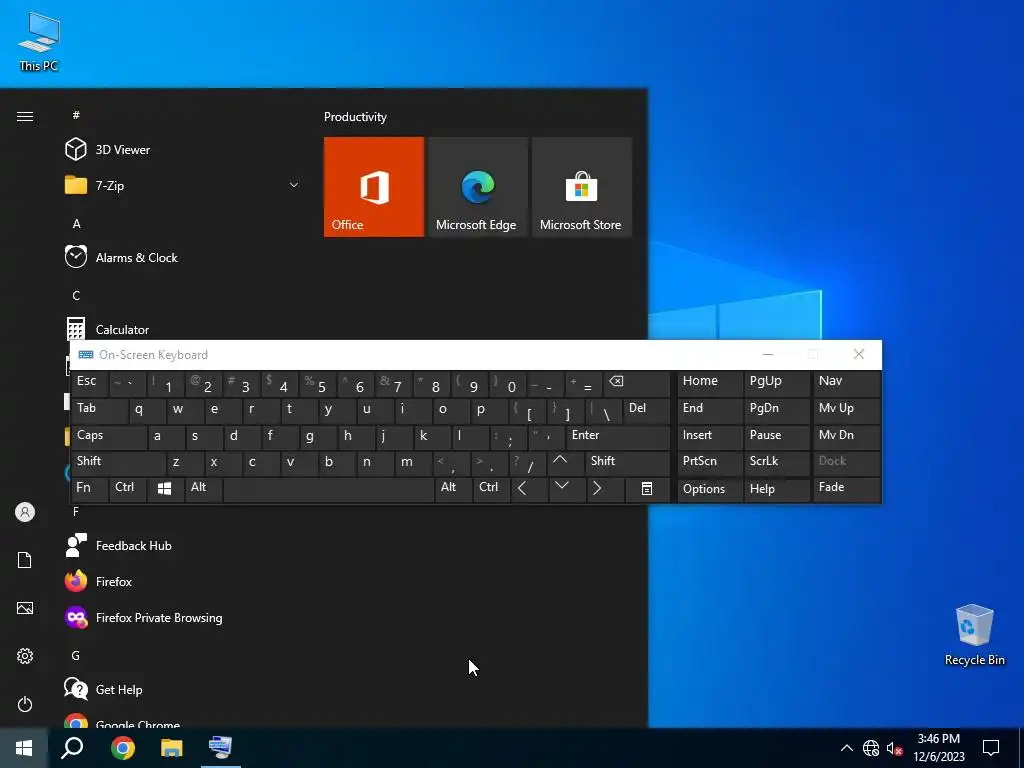Open Firefox Private Browsing

183,617
